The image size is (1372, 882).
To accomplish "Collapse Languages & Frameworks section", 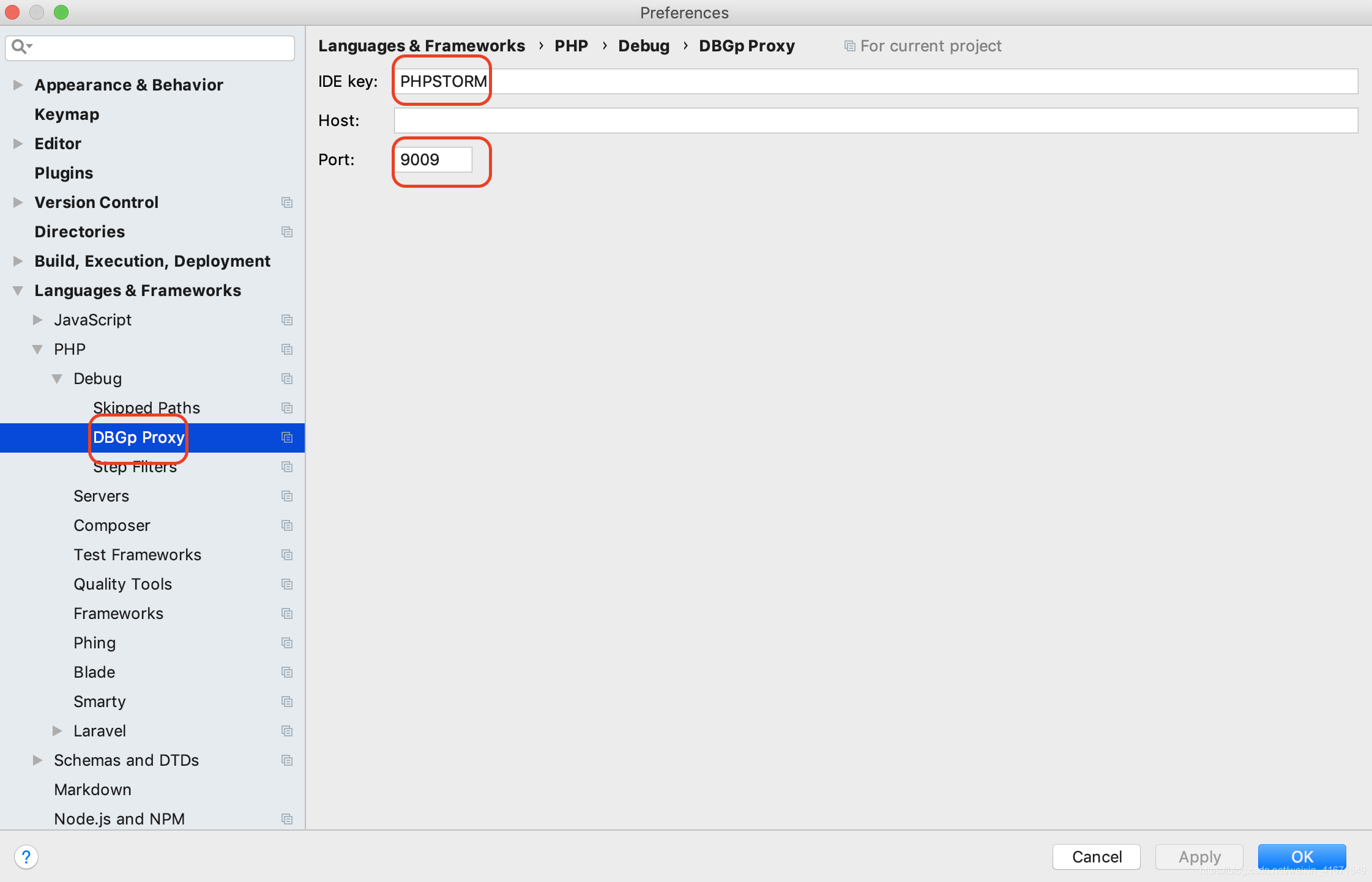I will (x=18, y=291).
